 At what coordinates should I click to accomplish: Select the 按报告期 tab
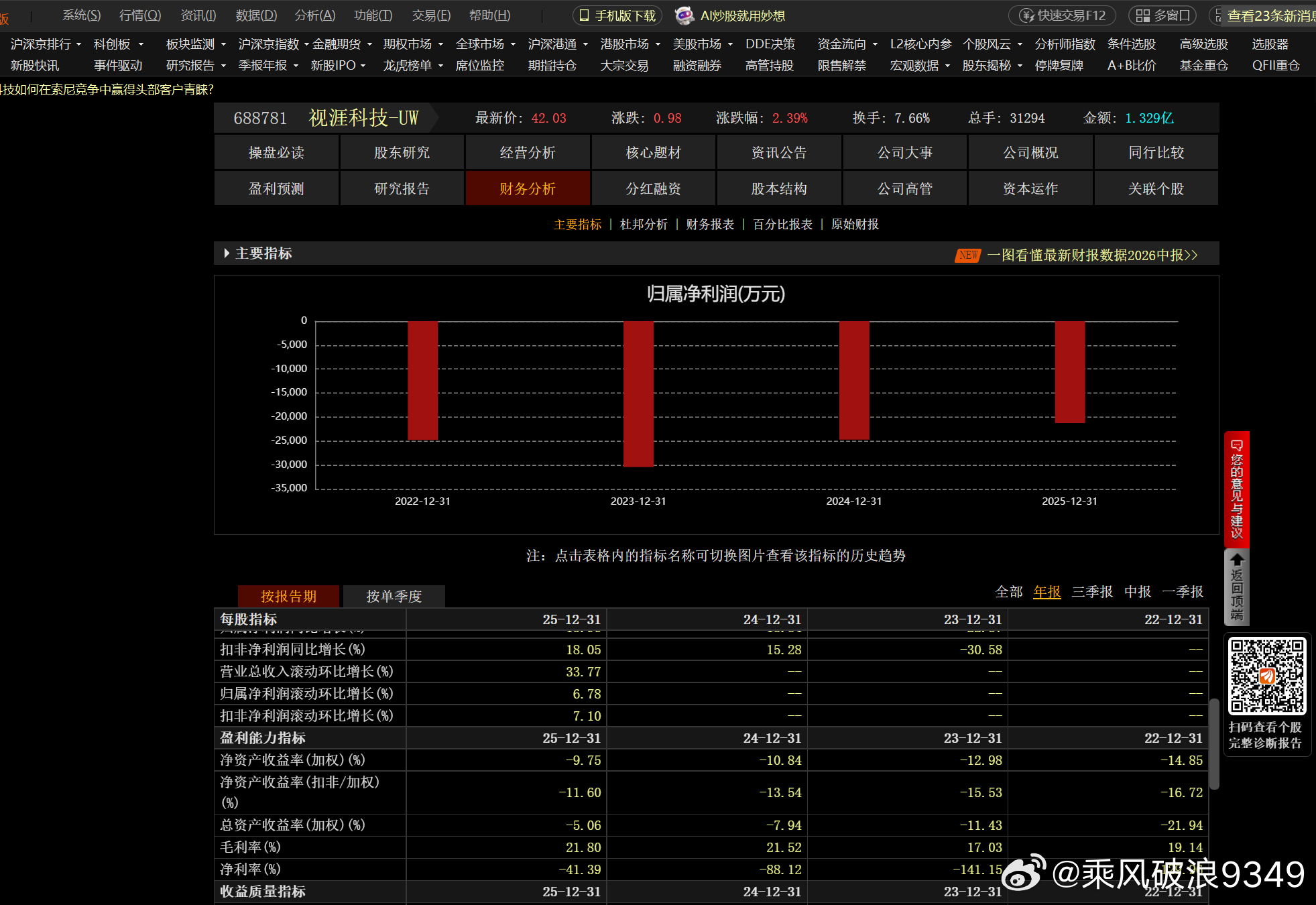288,596
